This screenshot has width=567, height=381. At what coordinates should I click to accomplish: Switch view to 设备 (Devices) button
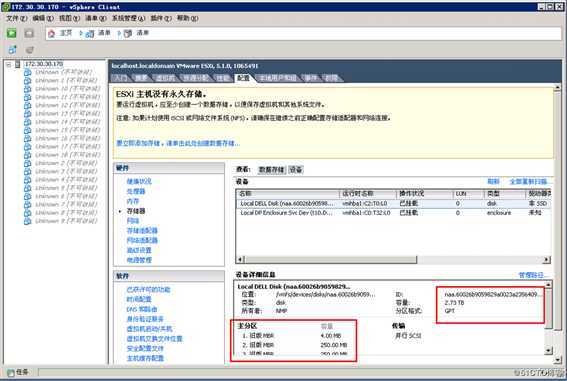pyautogui.click(x=296, y=170)
